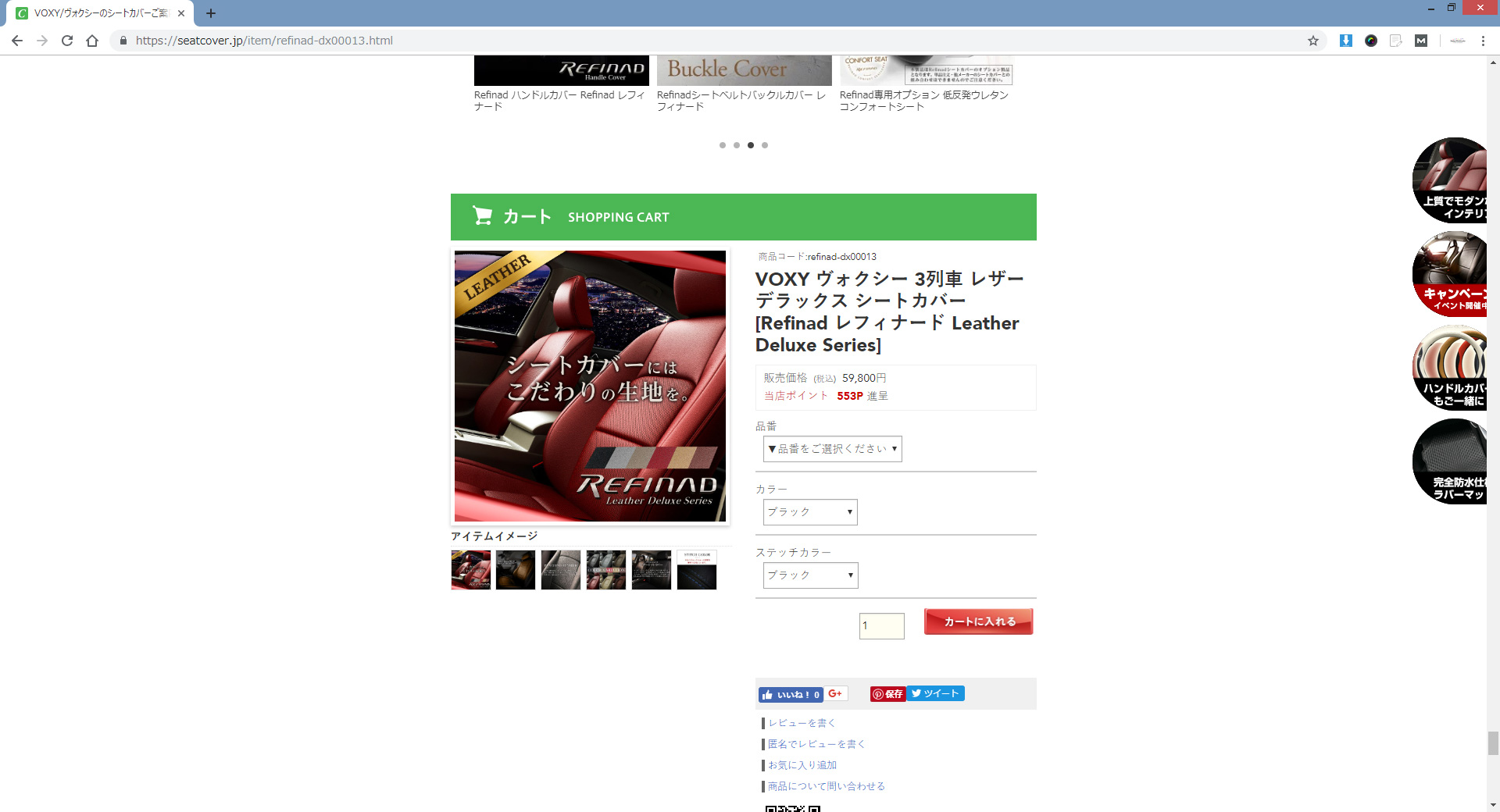Click the quantity input field
This screenshot has height=812, width=1500.
pos(882,625)
